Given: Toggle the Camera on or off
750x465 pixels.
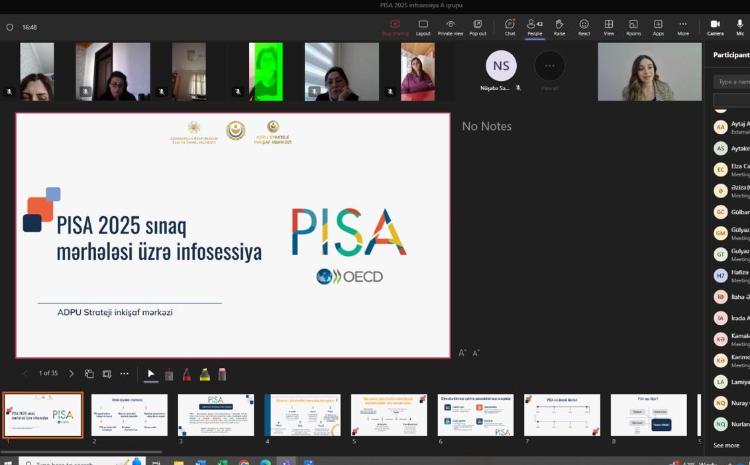Looking at the screenshot, I should click(x=715, y=26).
